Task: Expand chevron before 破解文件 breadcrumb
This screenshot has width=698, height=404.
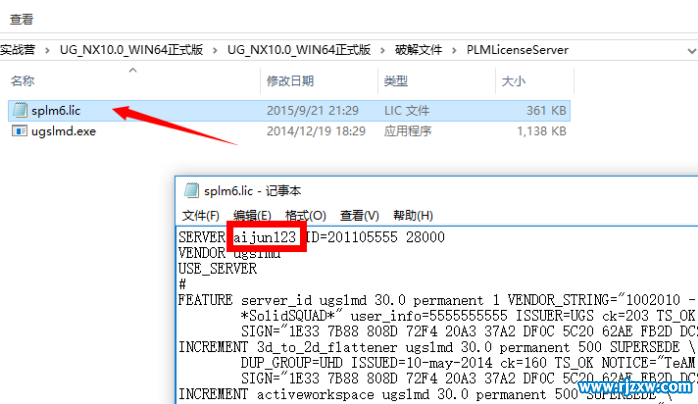Action: (x=382, y=50)
